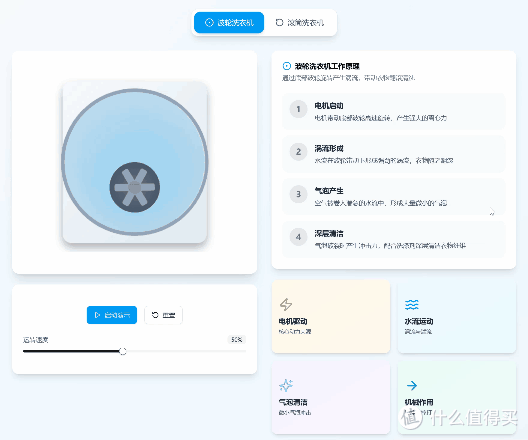Select step 3 气泡产生 card
Image resolution: width=528 pixels, height=440 pixels.
coord(394,197)
